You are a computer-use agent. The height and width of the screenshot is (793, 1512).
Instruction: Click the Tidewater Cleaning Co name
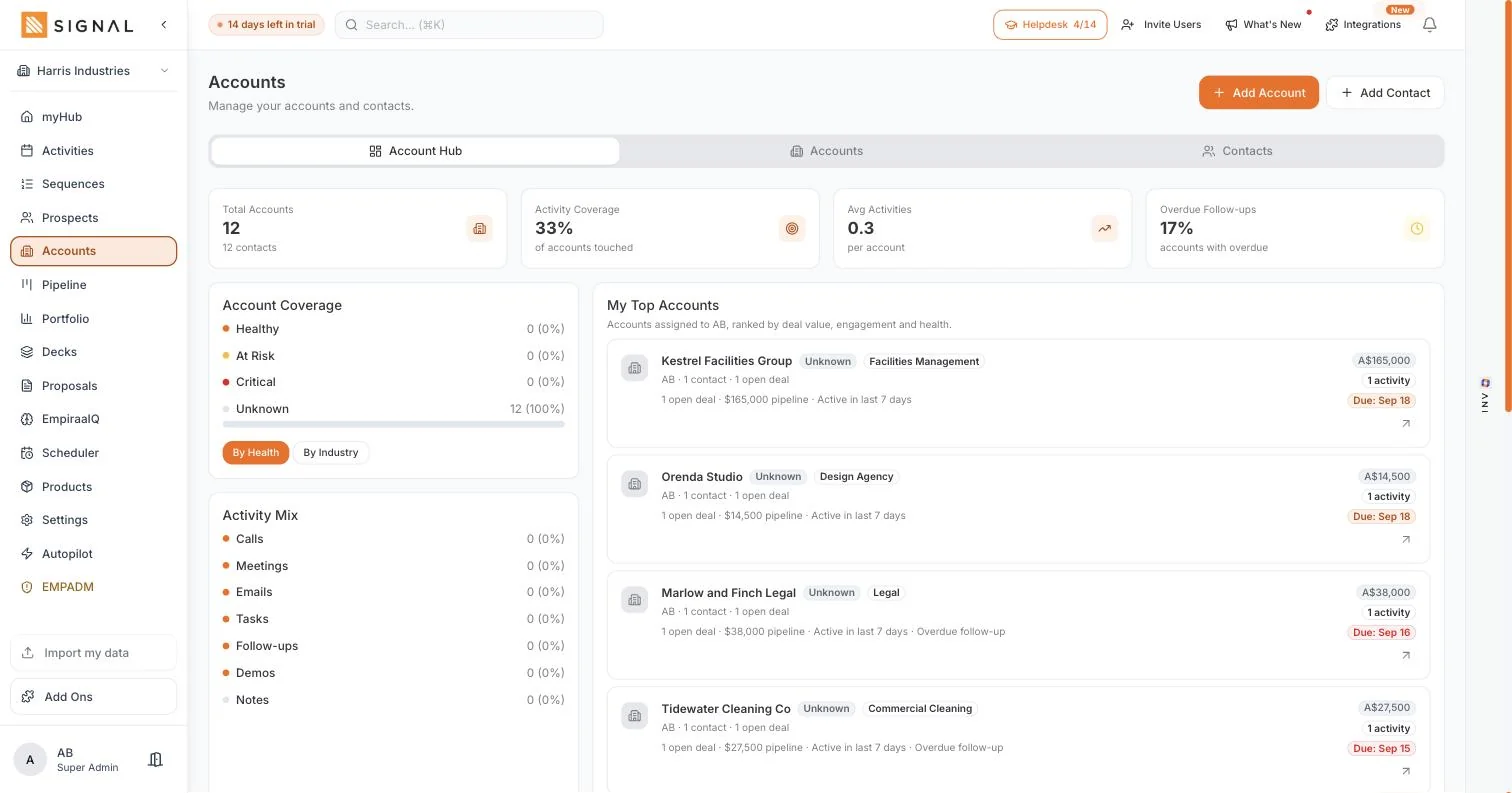[x=726, y=709]
